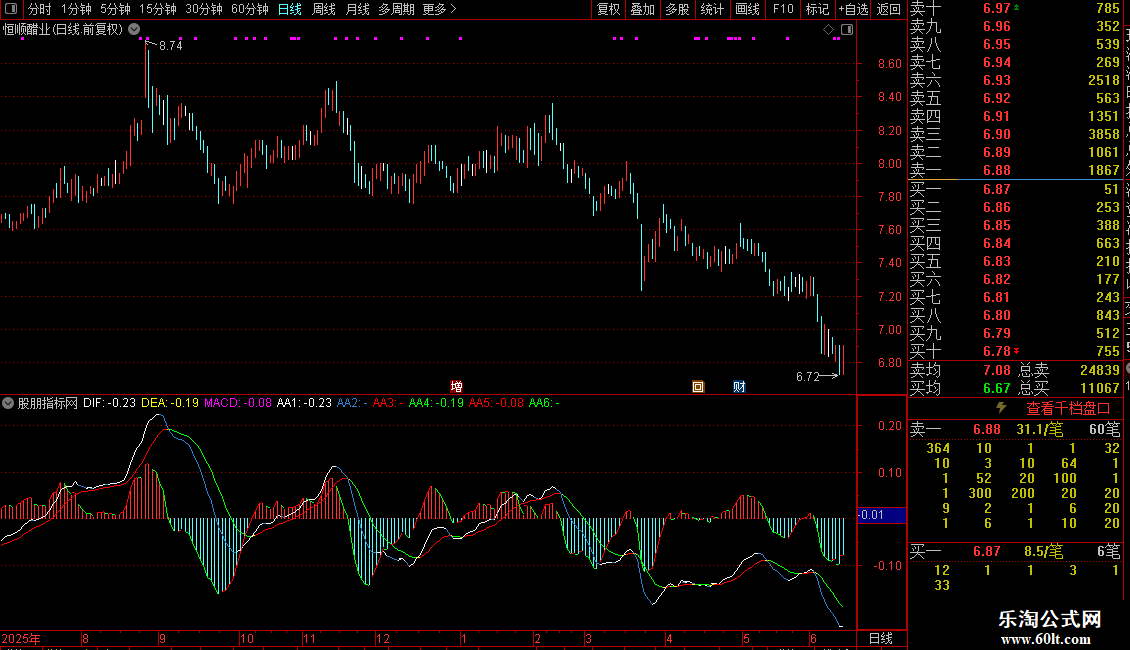Click the 0.20 MACD axis label

[889, 426]
